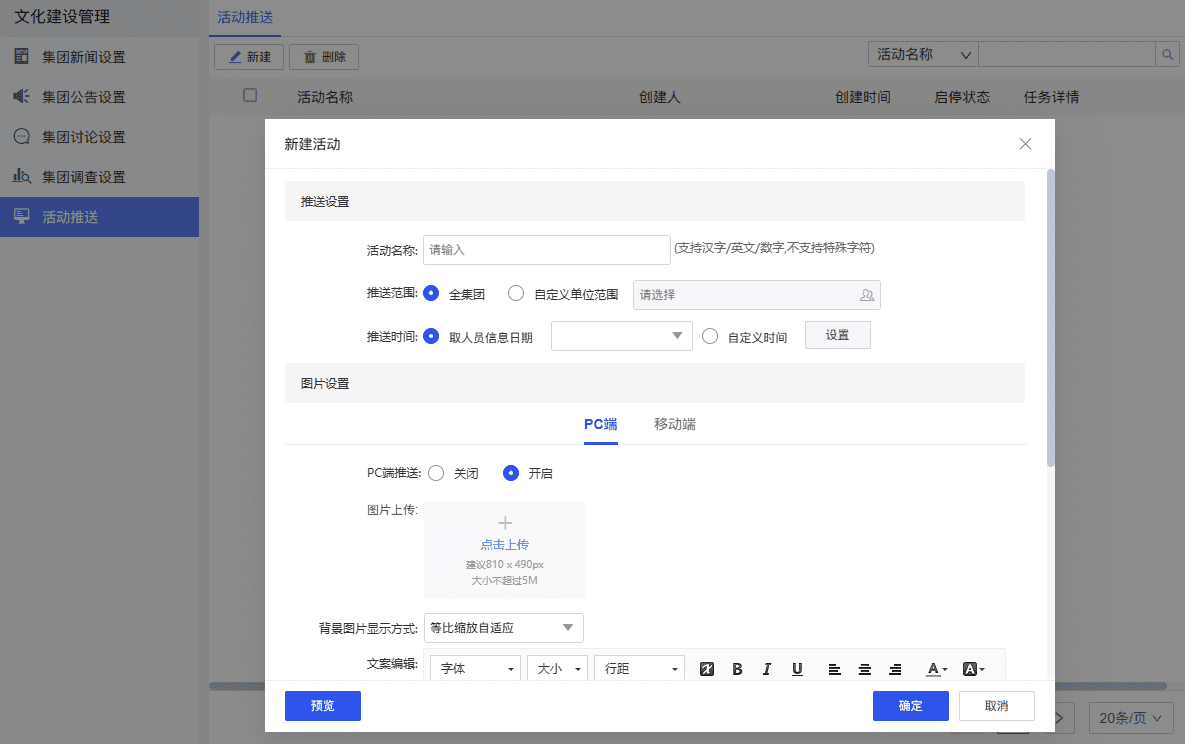Viewport: 1185px width, 744px height.
Task: Open 集团讨论设置 in sidebar
Action: pos(99,137)
